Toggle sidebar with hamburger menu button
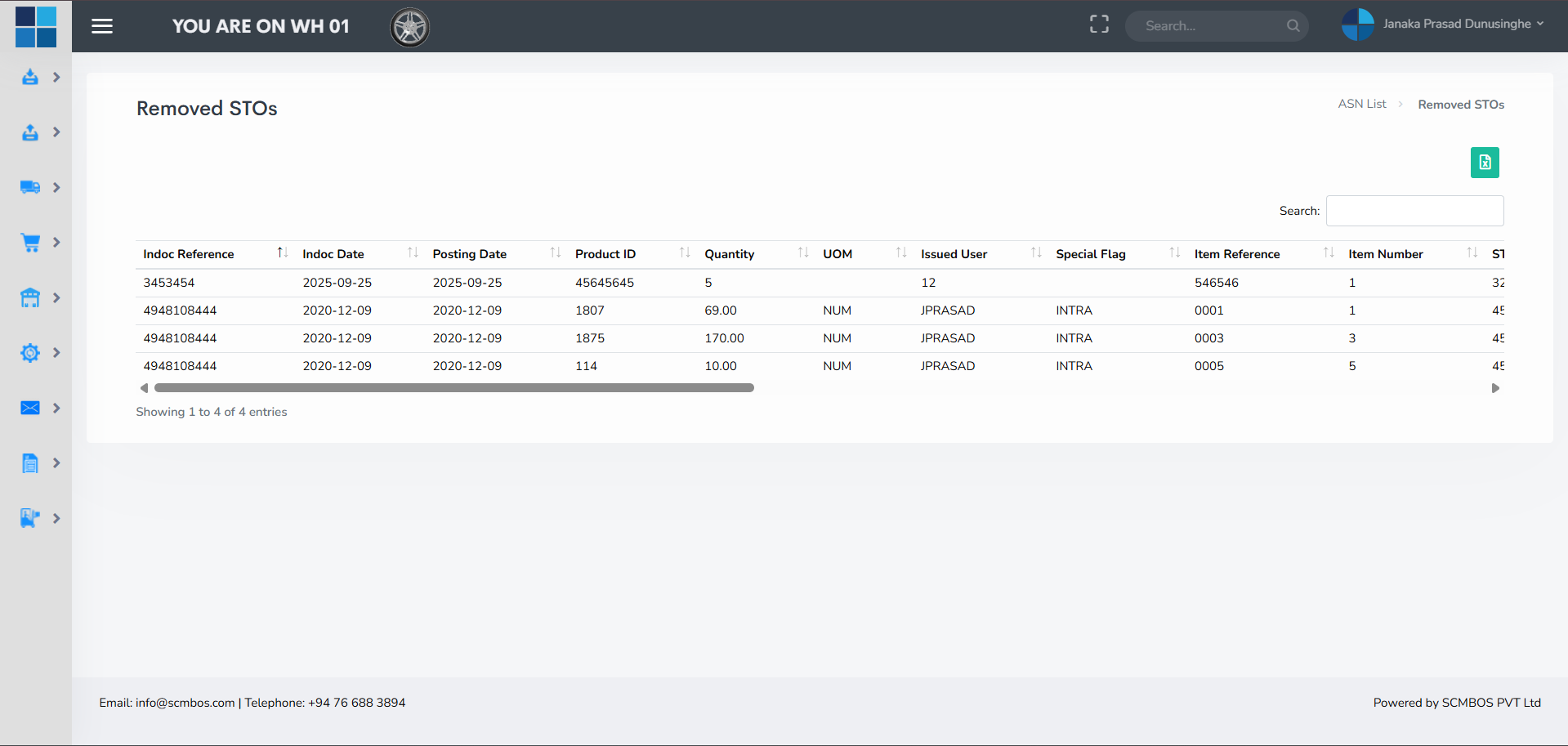 (102, 26)
